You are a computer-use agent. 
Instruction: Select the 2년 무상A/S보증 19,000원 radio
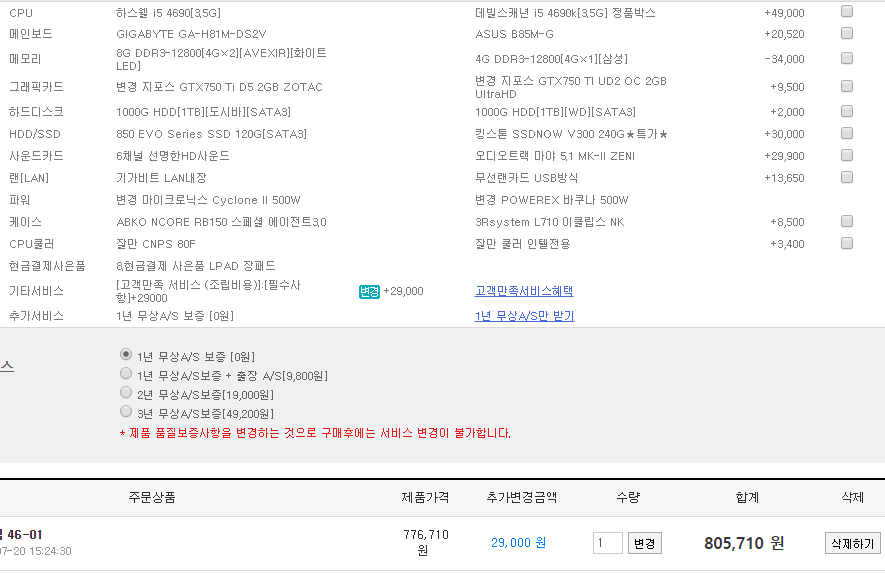pyautogui.click(x=126, y=392)
